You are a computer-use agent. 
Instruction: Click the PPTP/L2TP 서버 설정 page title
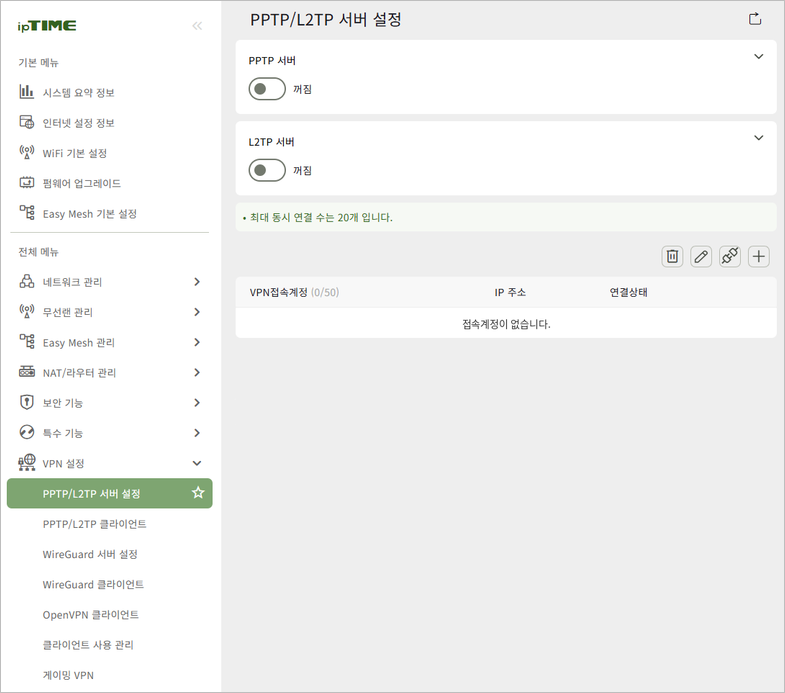(325, 20)
